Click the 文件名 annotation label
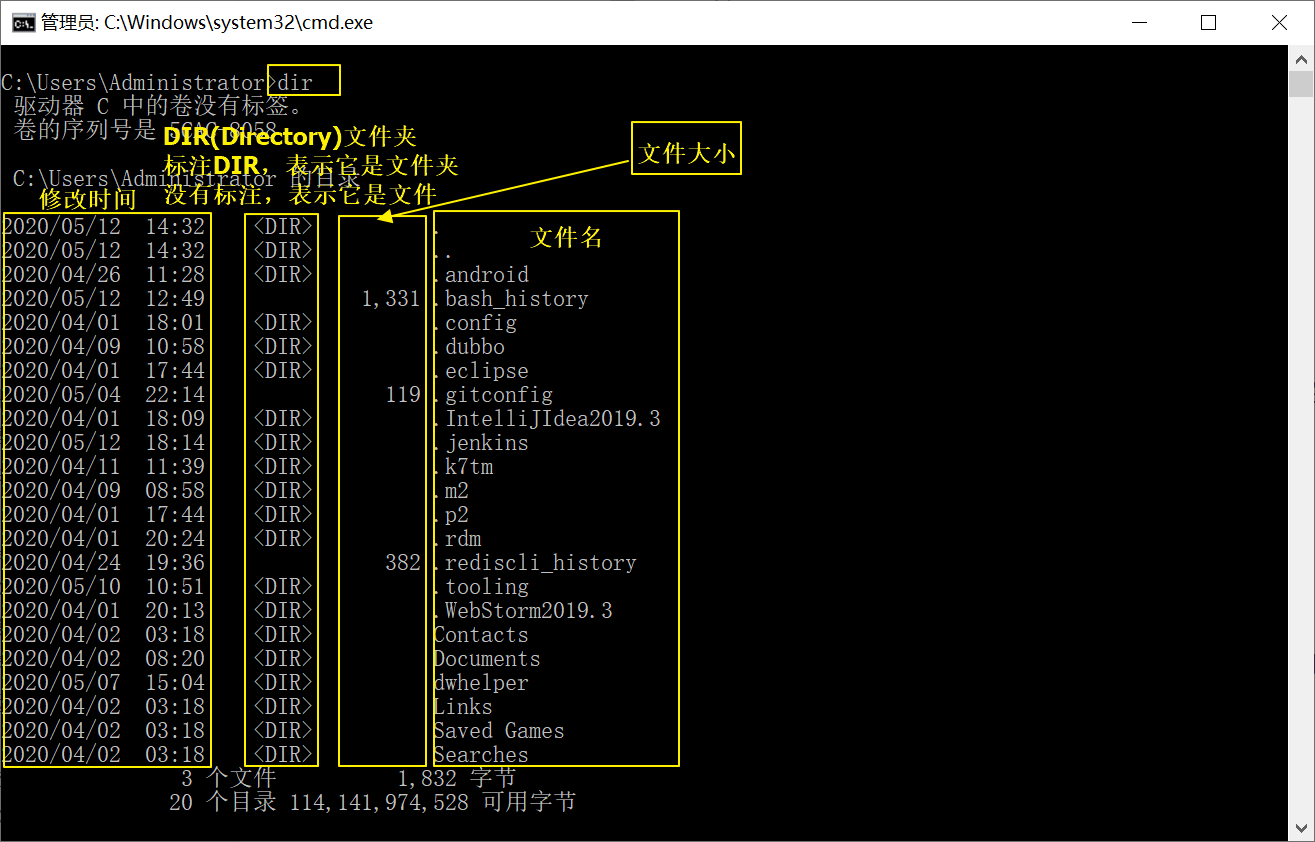This screenshot has width=1315, height=842. tap(567, 237)
